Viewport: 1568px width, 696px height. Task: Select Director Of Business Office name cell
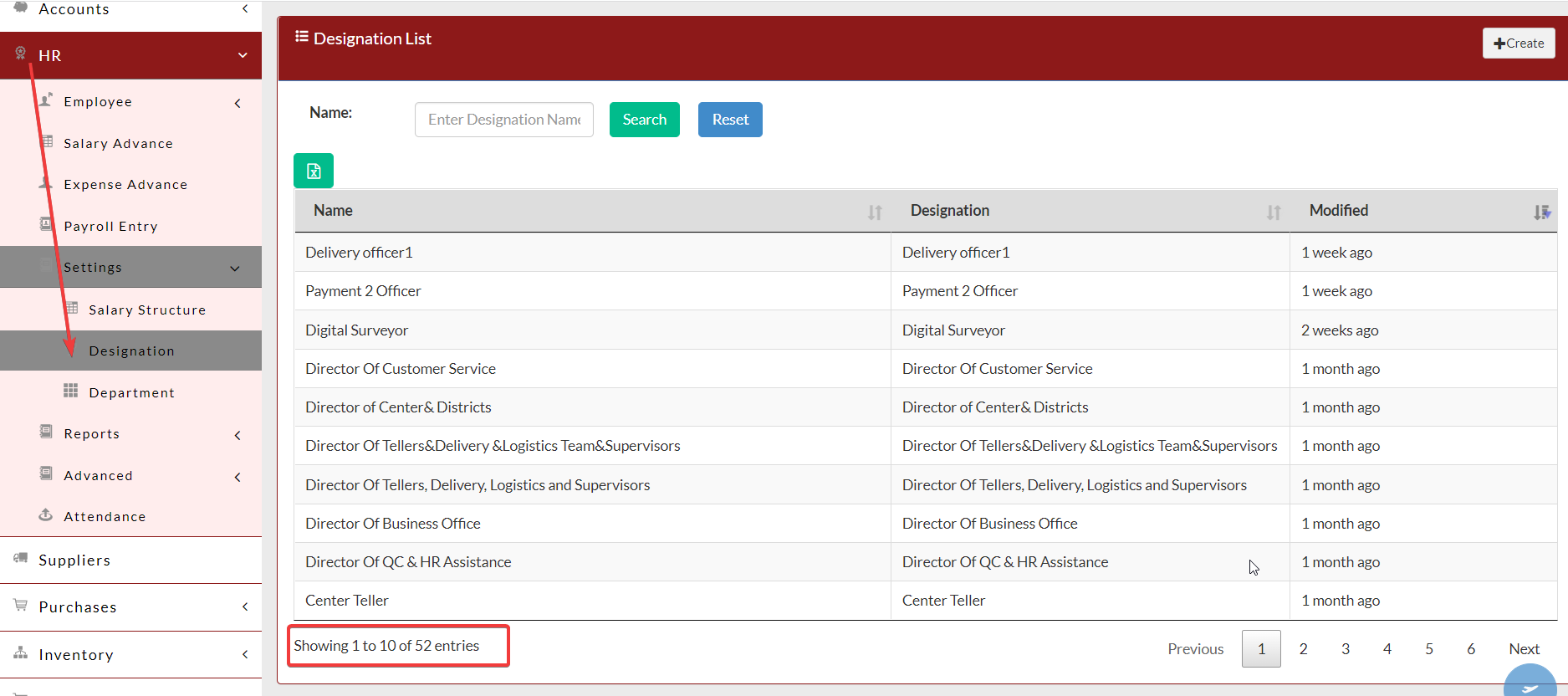[592, 524]
